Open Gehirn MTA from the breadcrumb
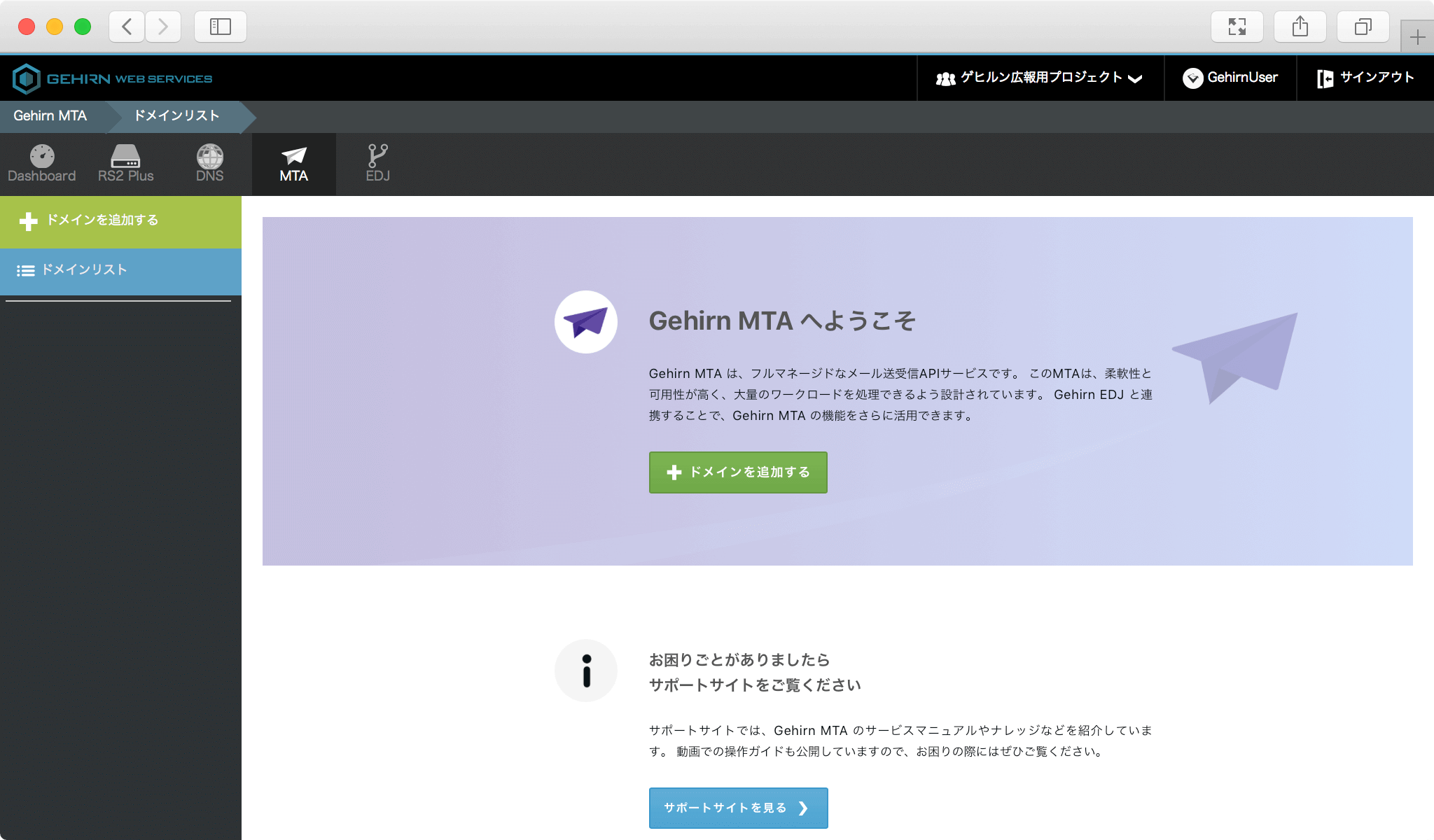Image resolution: width=1434 pixels, height=840 pixels. pyautogui.click(x=50, y=116)
